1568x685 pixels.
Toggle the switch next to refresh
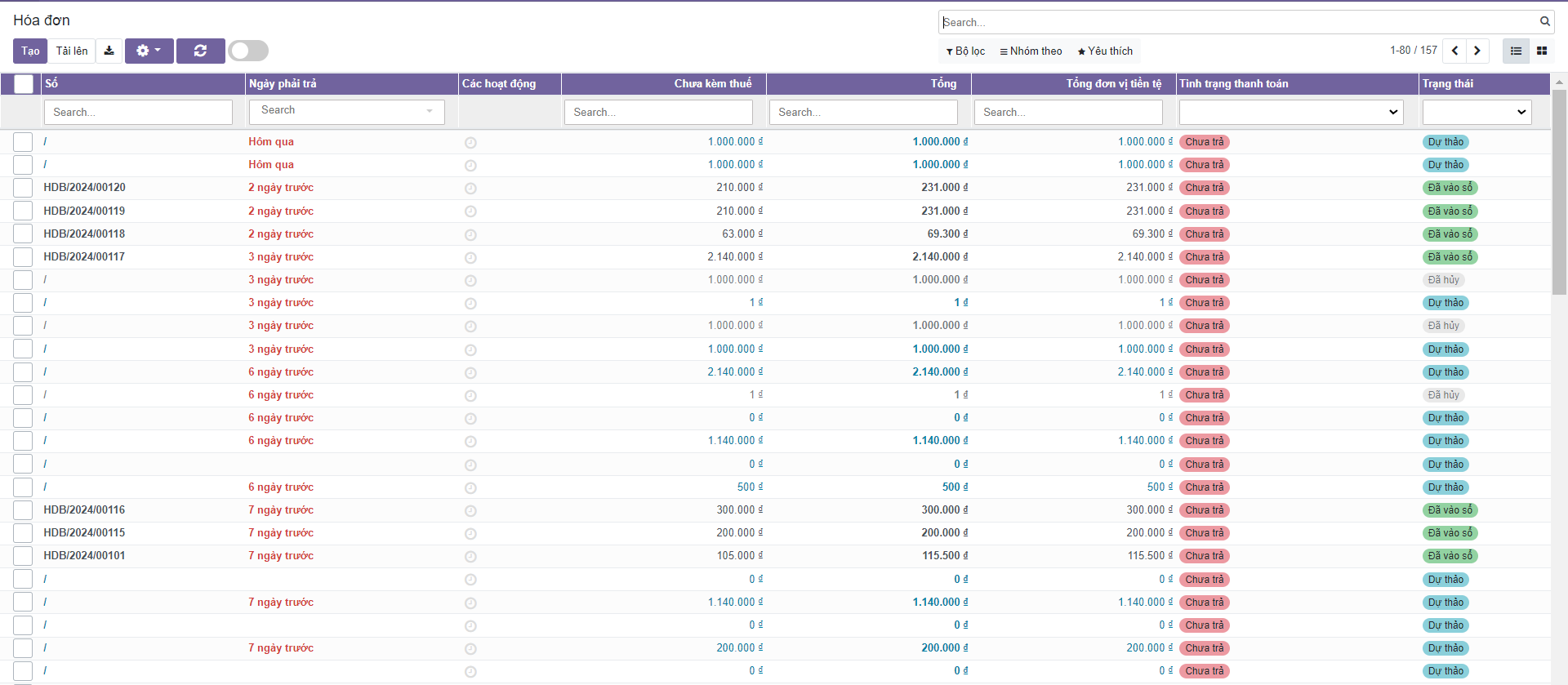(x=248, y=51)
